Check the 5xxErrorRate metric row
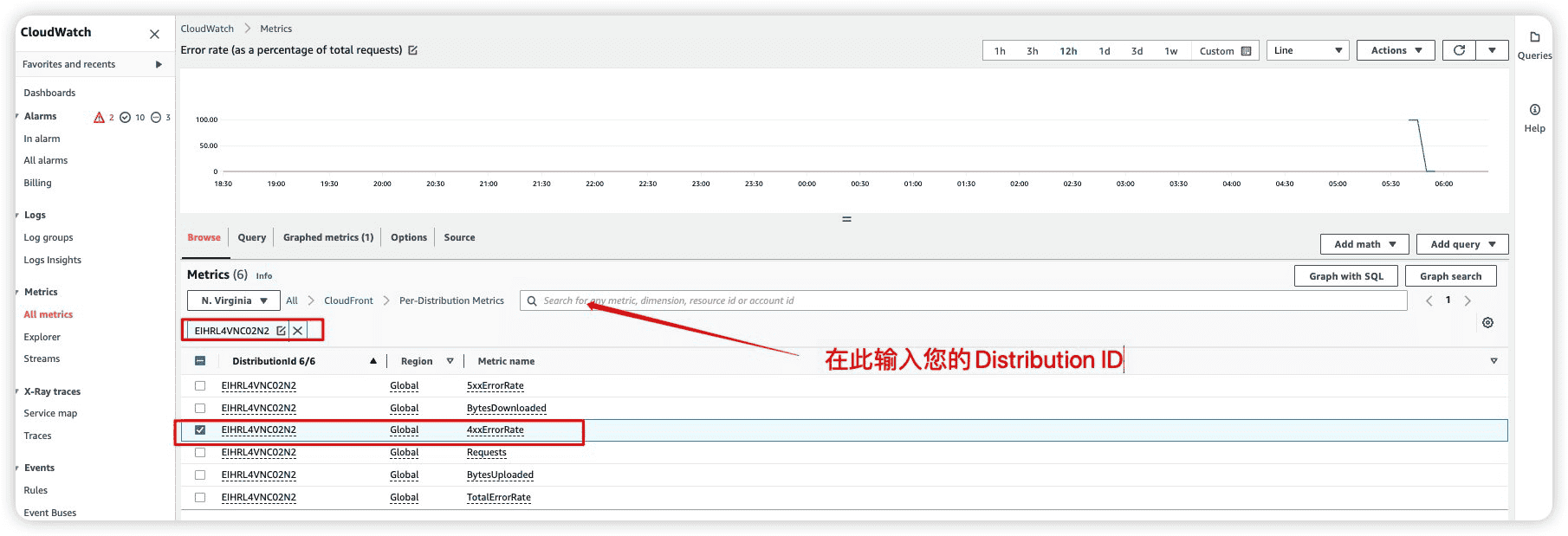 click(x=200, y=385)
